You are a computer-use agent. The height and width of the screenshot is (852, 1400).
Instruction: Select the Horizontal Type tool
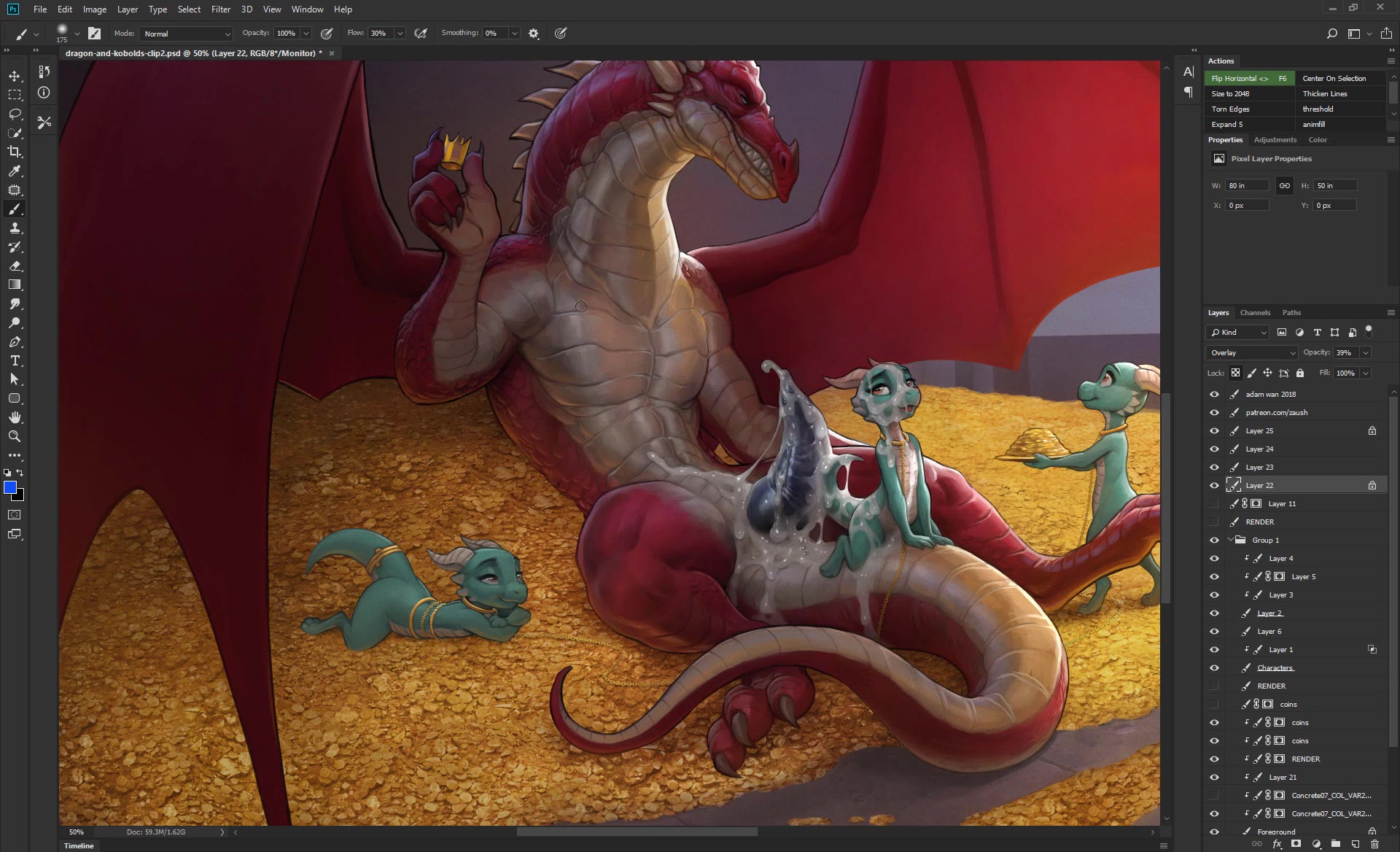click(x=15, y=361)
